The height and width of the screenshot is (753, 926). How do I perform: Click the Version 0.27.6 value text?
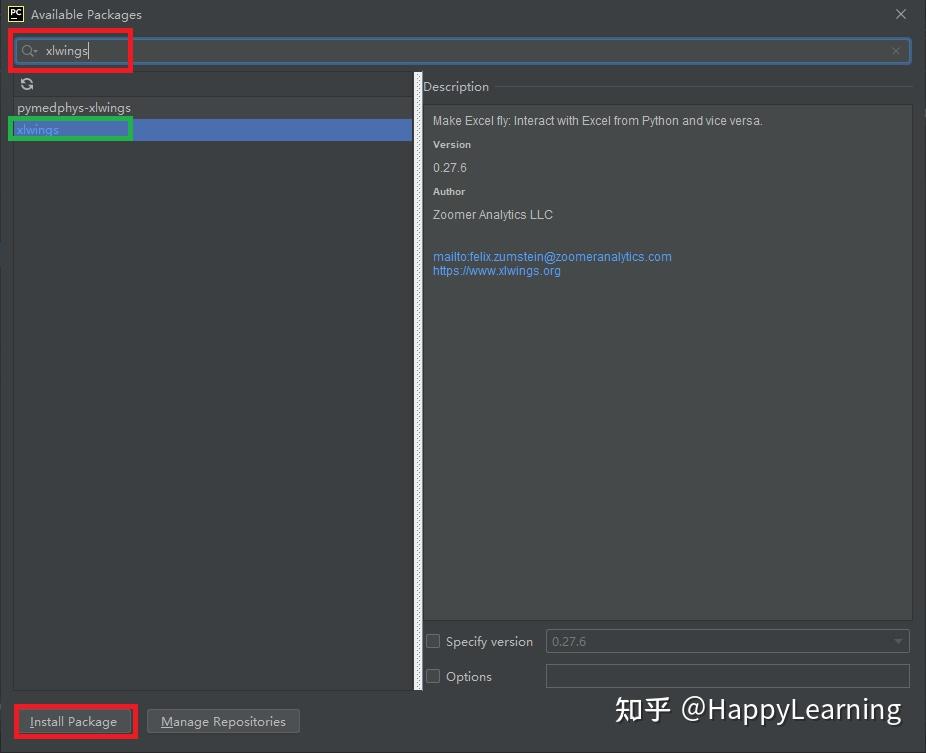449,168
